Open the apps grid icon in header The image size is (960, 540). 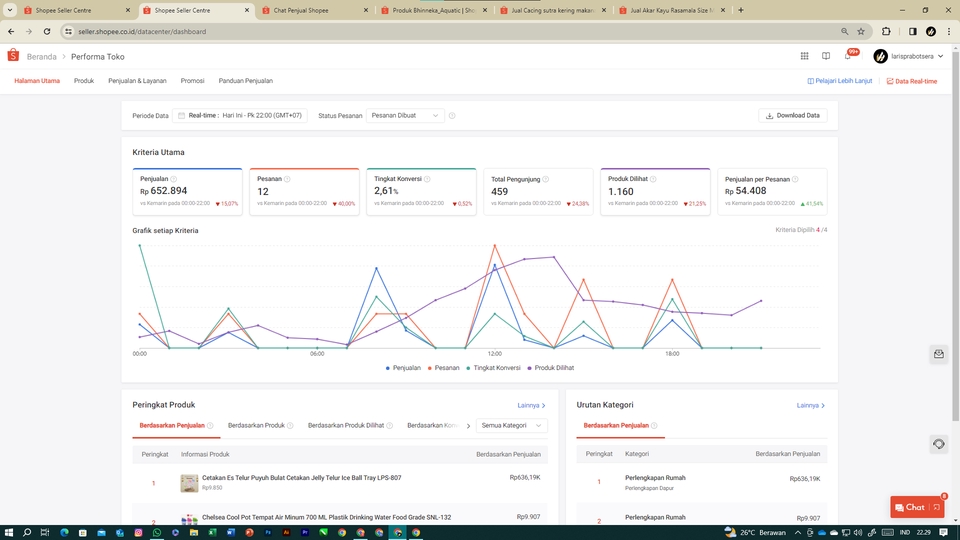[x=804, y=56]
